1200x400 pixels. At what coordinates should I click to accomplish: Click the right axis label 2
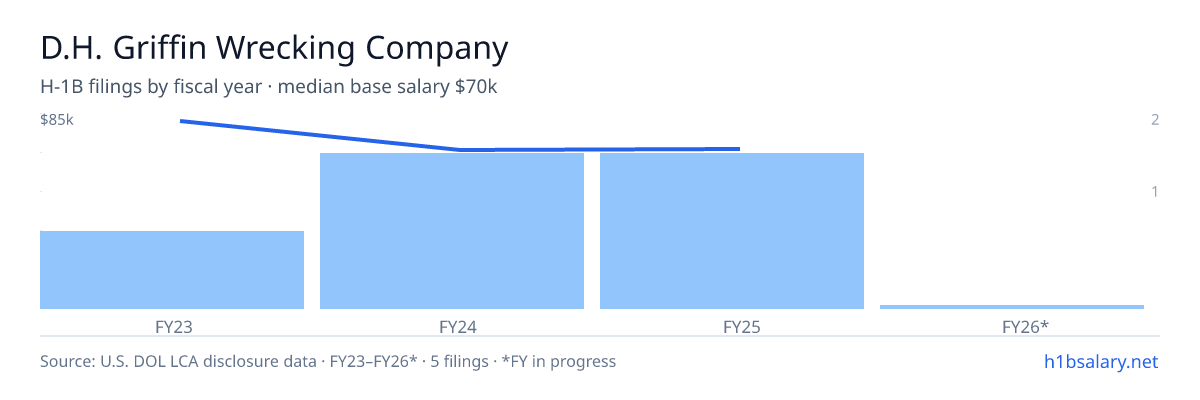click(1155, 120)
